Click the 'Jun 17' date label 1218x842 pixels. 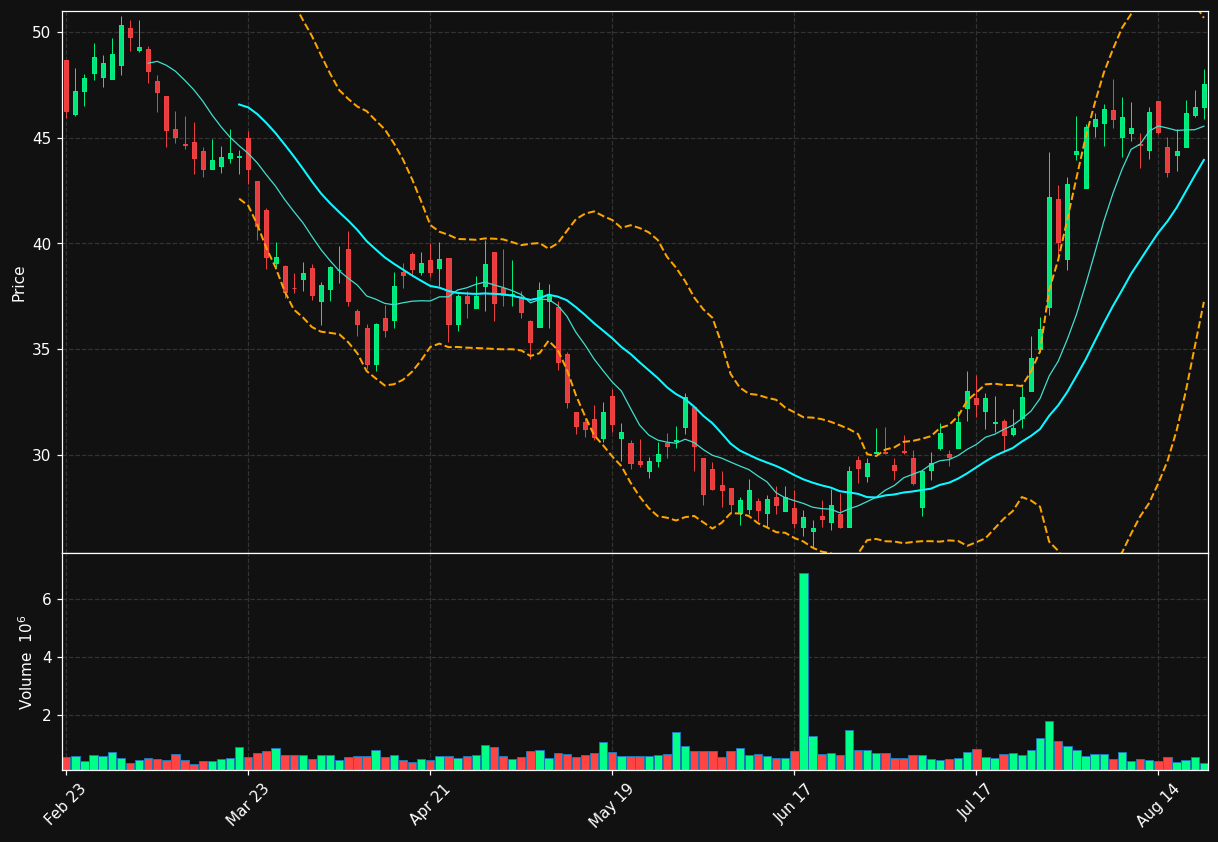[795, 803]
